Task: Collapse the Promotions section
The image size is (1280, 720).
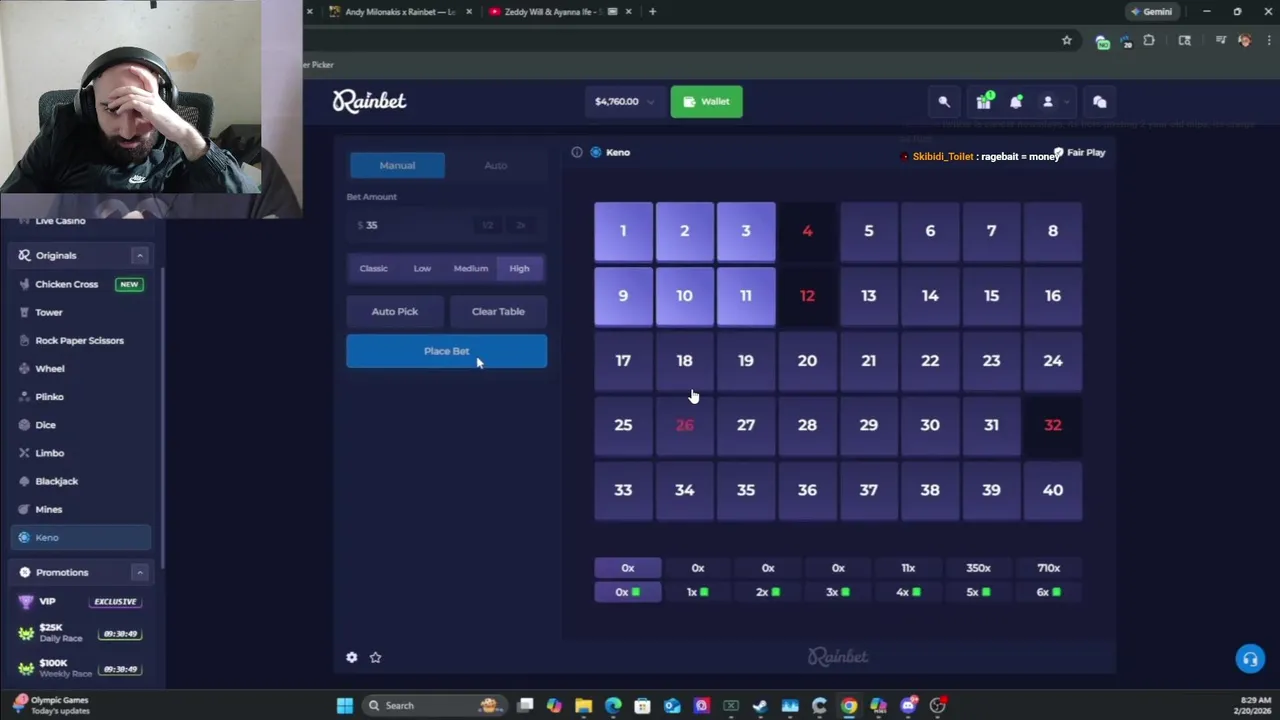Action: [139, 572]
